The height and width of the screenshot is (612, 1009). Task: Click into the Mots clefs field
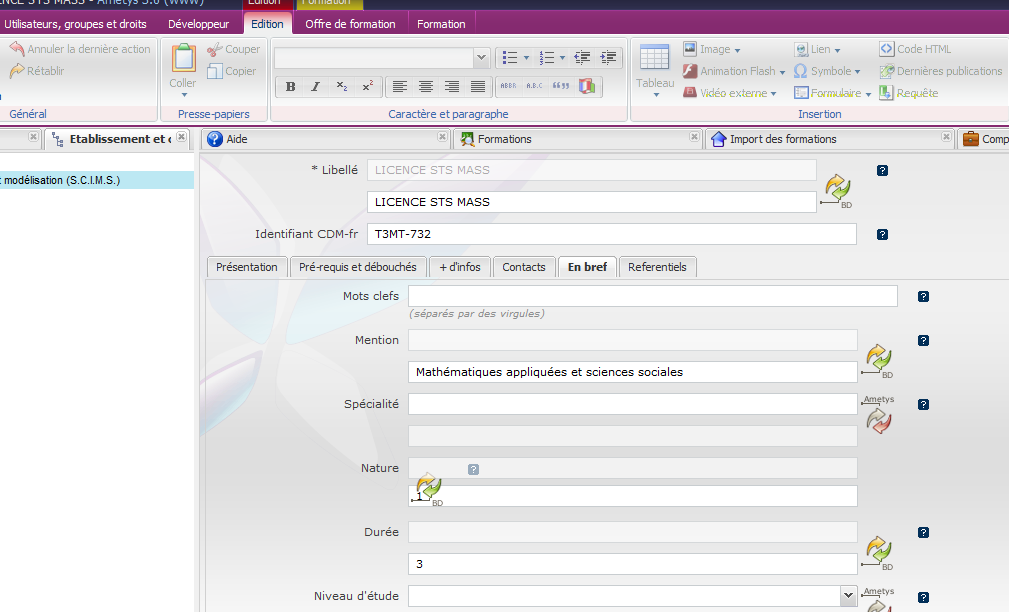(652, 296)
